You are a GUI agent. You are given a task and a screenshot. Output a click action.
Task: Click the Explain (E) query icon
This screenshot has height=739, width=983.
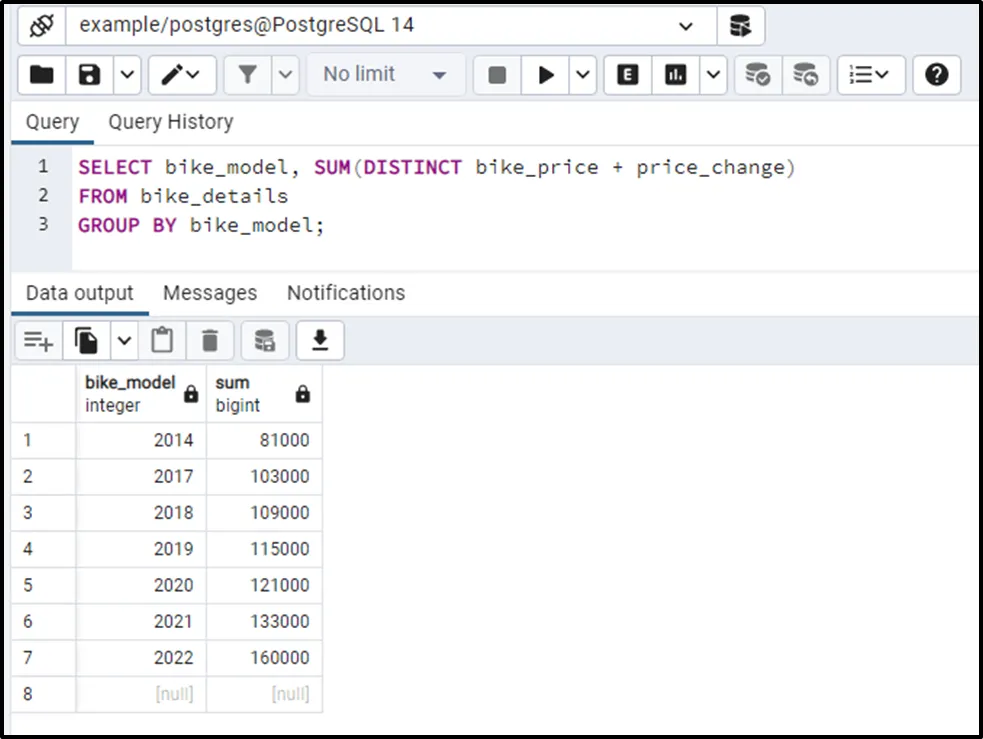628,75
